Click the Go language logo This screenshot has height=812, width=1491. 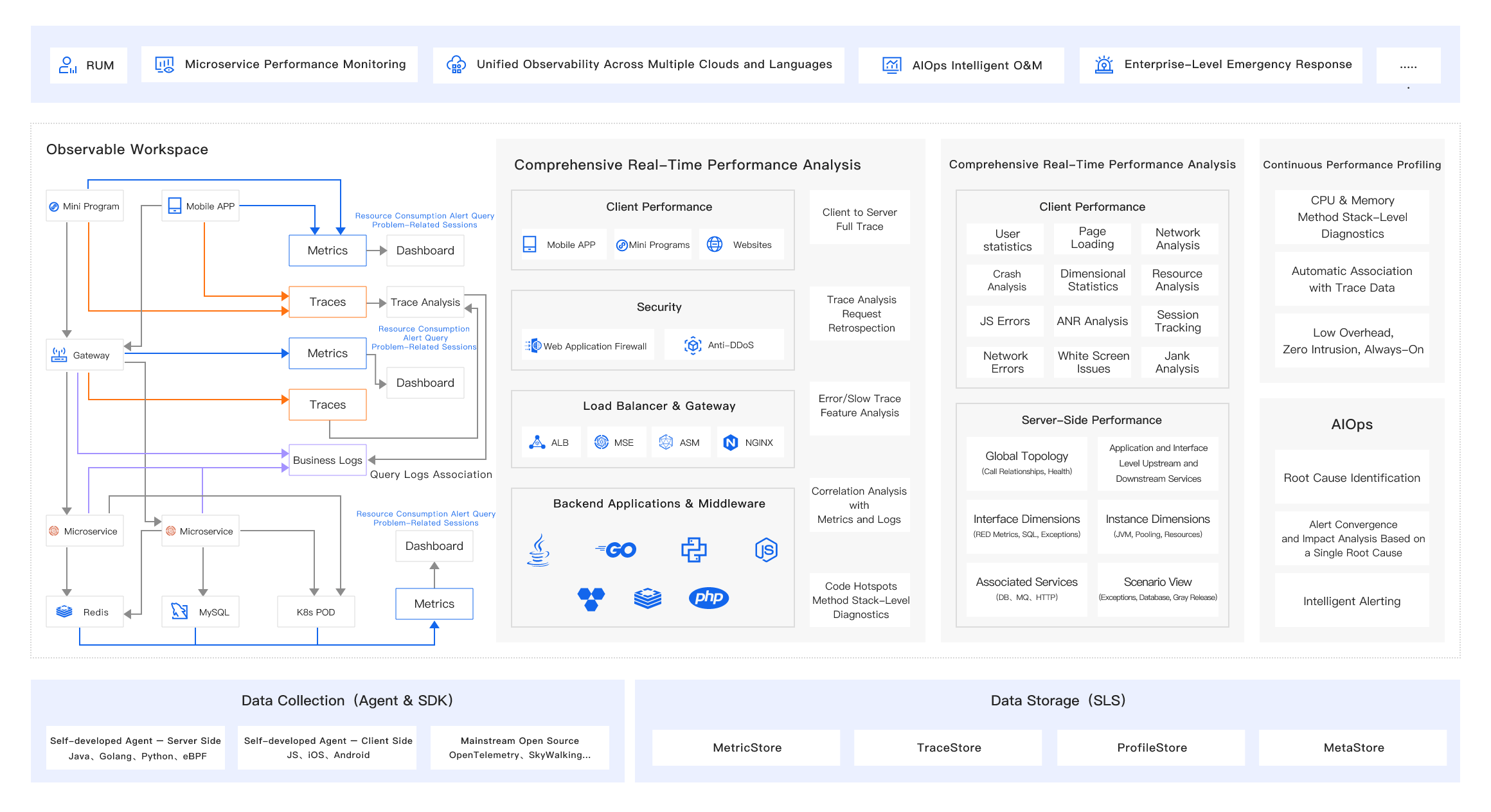point(616,550)
